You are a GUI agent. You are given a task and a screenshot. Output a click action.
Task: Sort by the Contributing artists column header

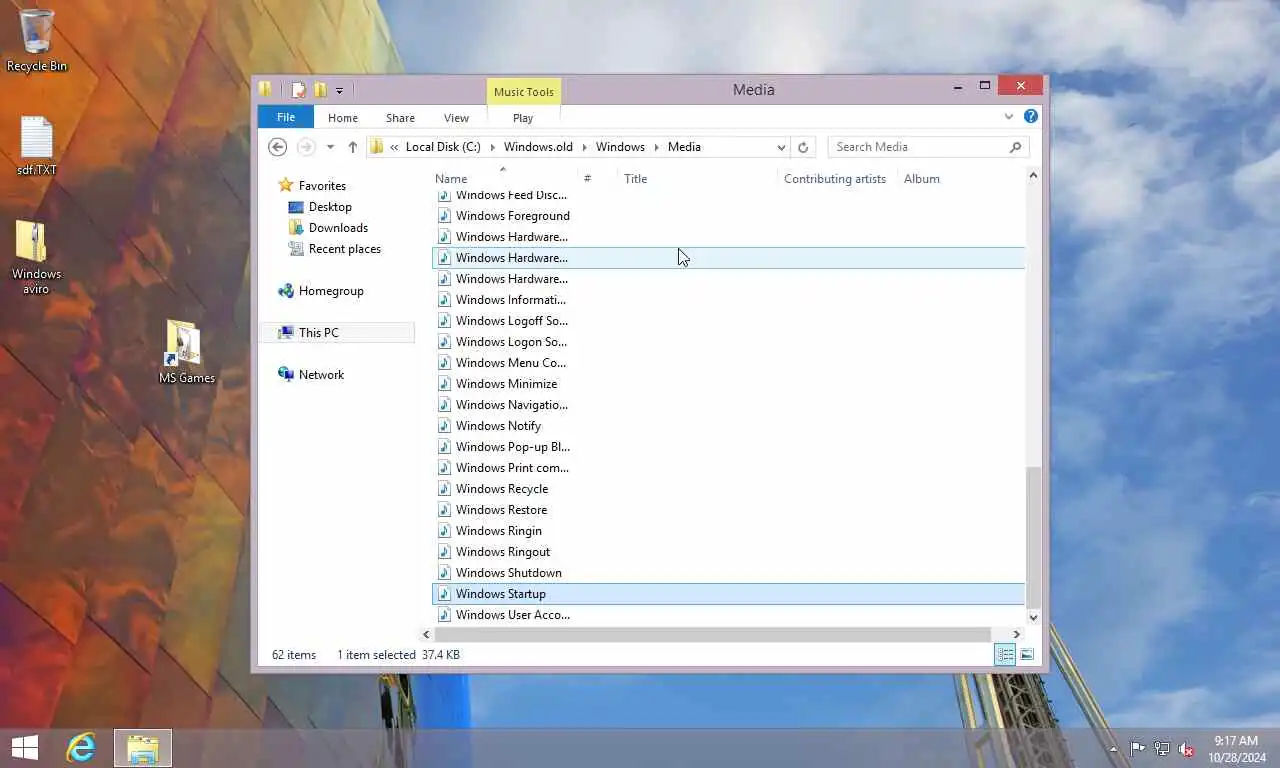pos(837,179)
